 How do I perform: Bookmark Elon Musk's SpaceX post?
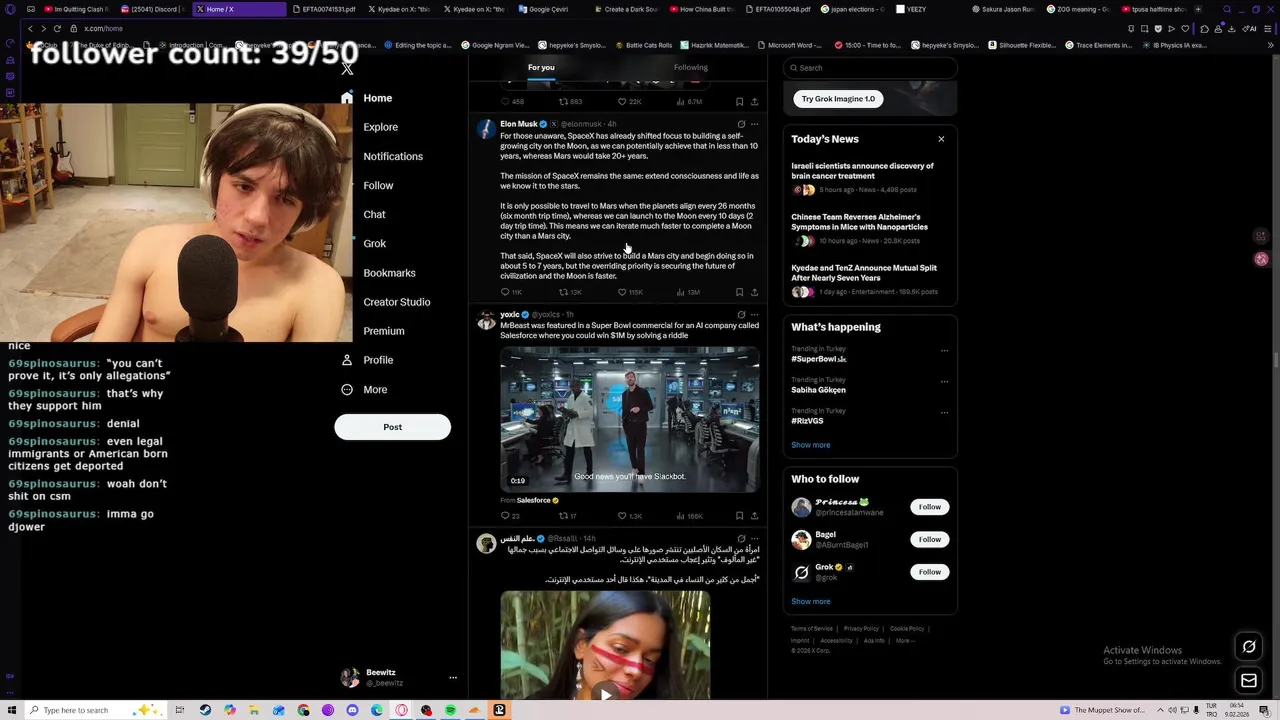click(739, 292)
